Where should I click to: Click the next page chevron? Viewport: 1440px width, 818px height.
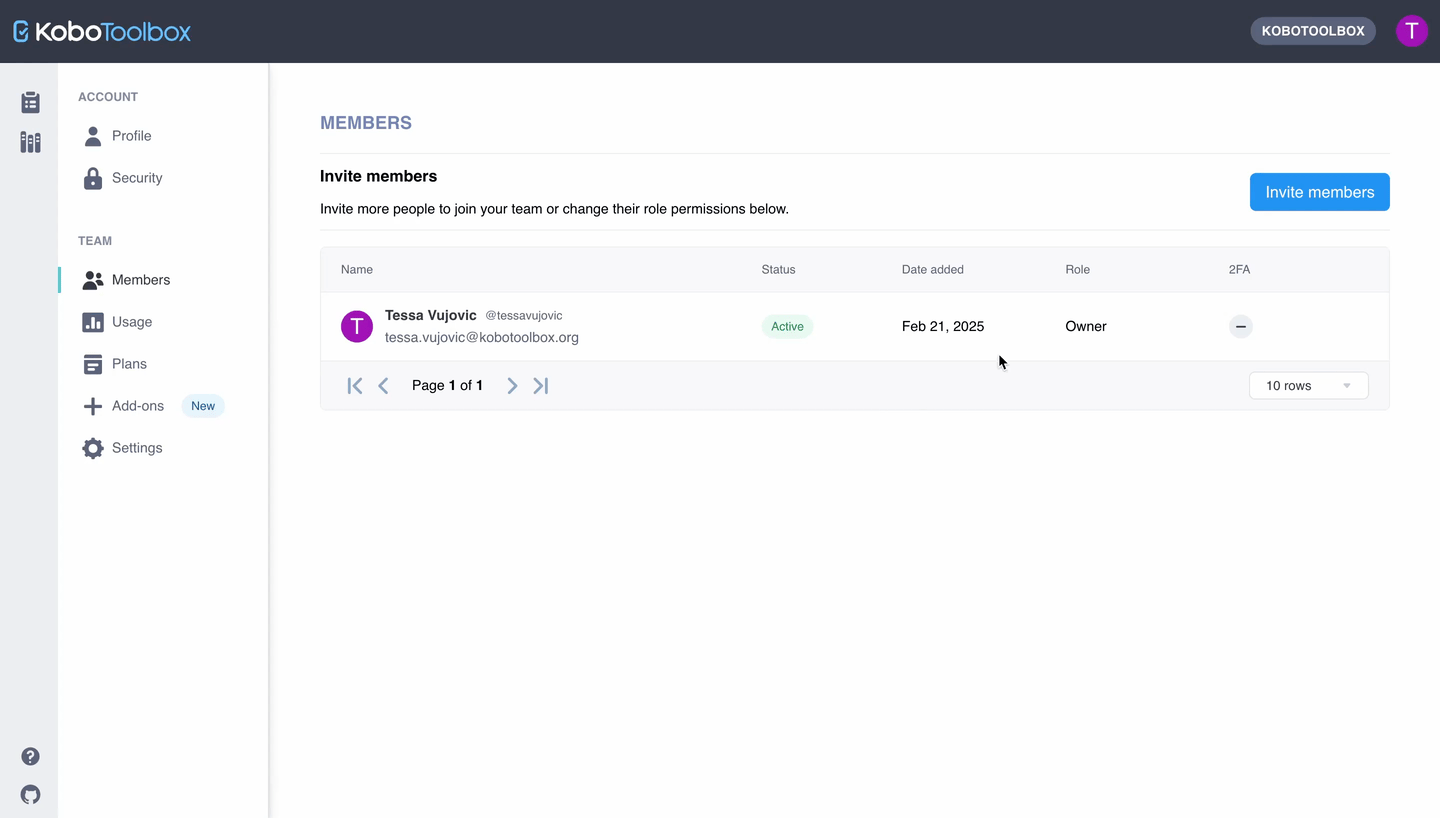coord(512,385)
